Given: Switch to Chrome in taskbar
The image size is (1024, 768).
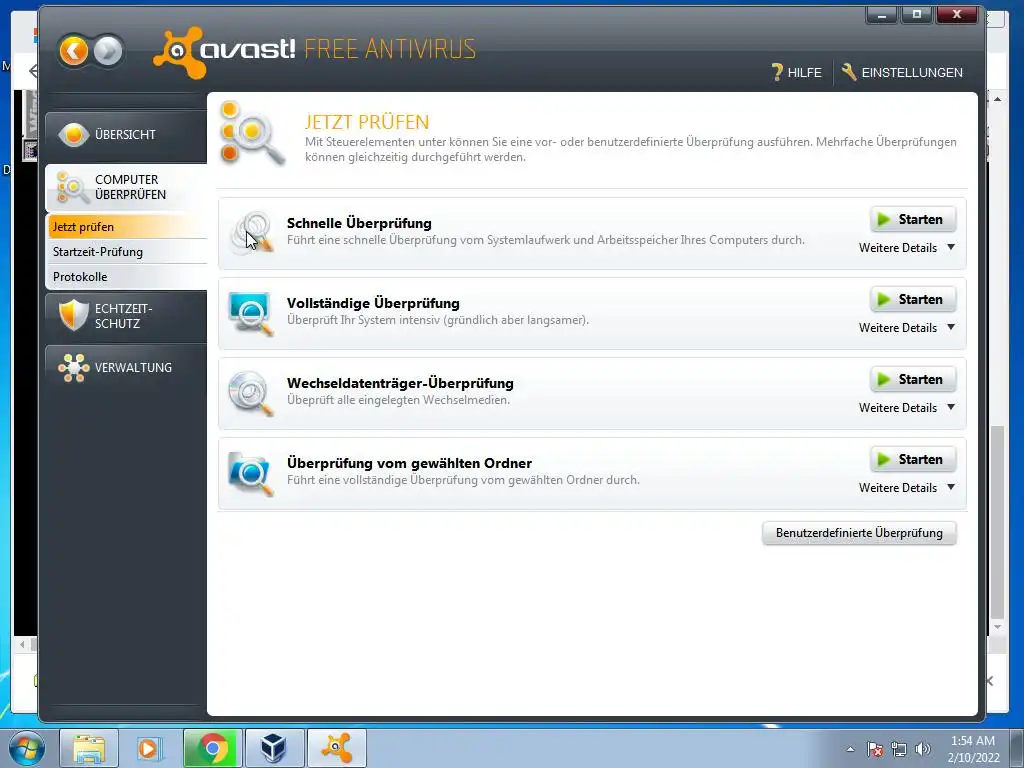Looking at the screenshot, I should (x=212, y=748).
